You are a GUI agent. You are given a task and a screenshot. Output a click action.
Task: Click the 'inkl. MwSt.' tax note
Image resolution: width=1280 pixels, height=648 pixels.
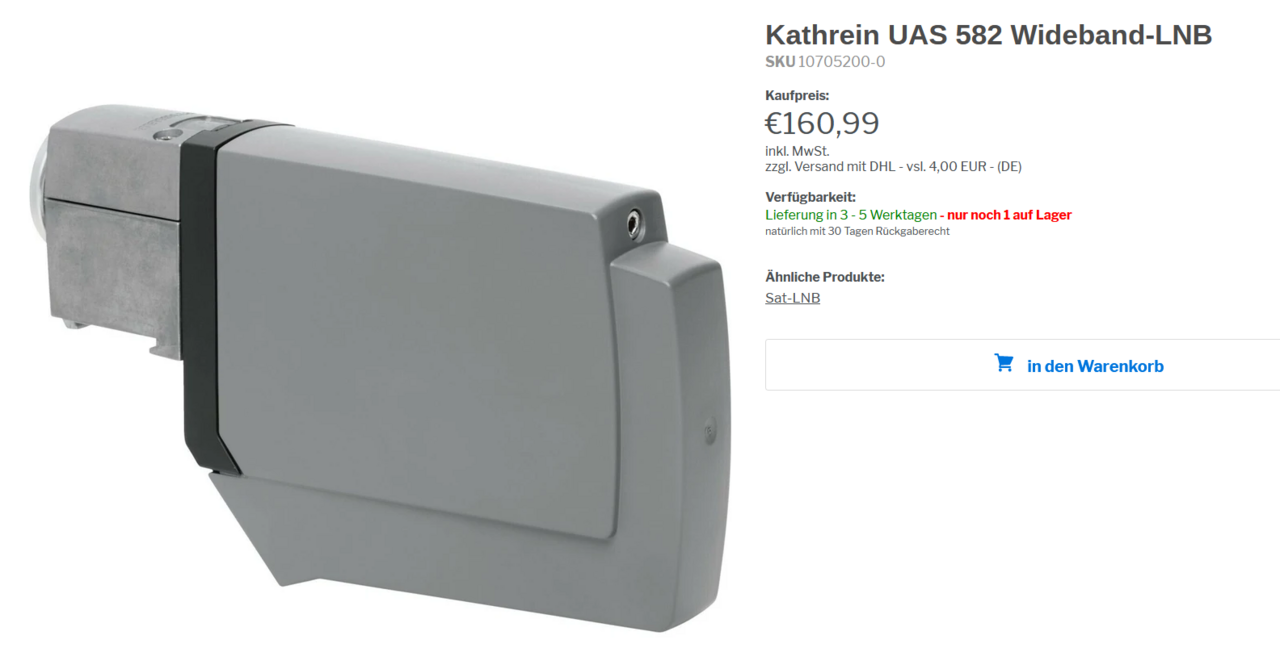coord(797,151)
